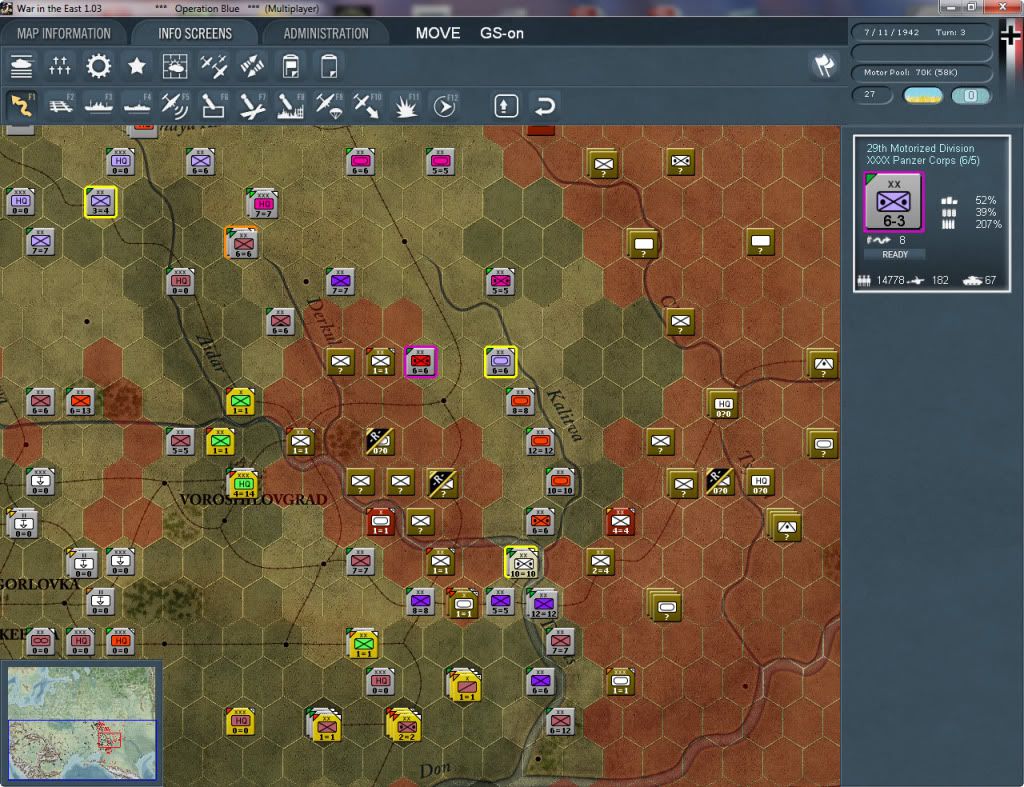Viewport: 1024px width, 787px height.
Task: Select the Soviet 2=4 infantry unit
Action: click(x=600, y=562)
